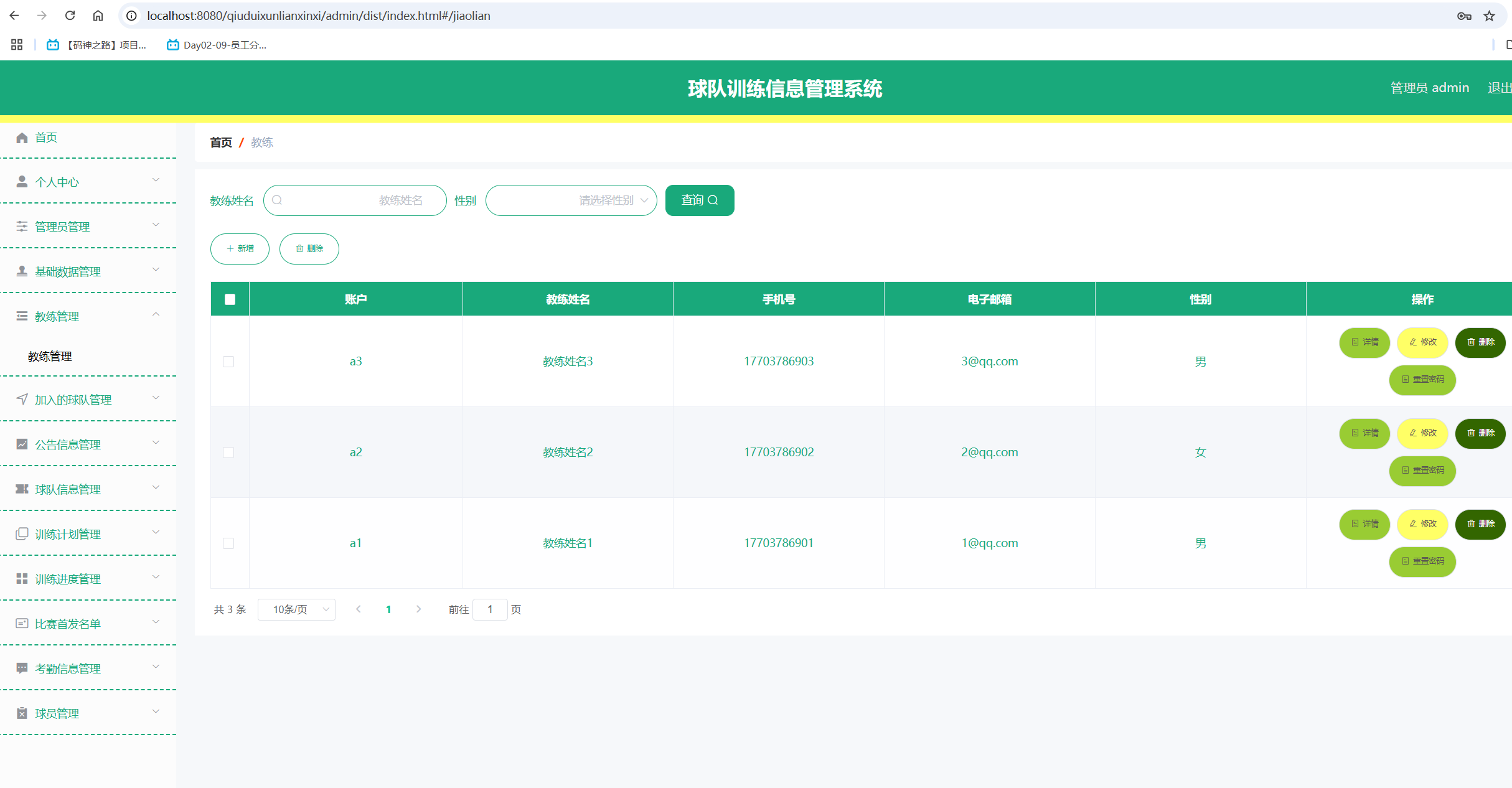Open the 首页 home icon in sidebar

point(21,138)
